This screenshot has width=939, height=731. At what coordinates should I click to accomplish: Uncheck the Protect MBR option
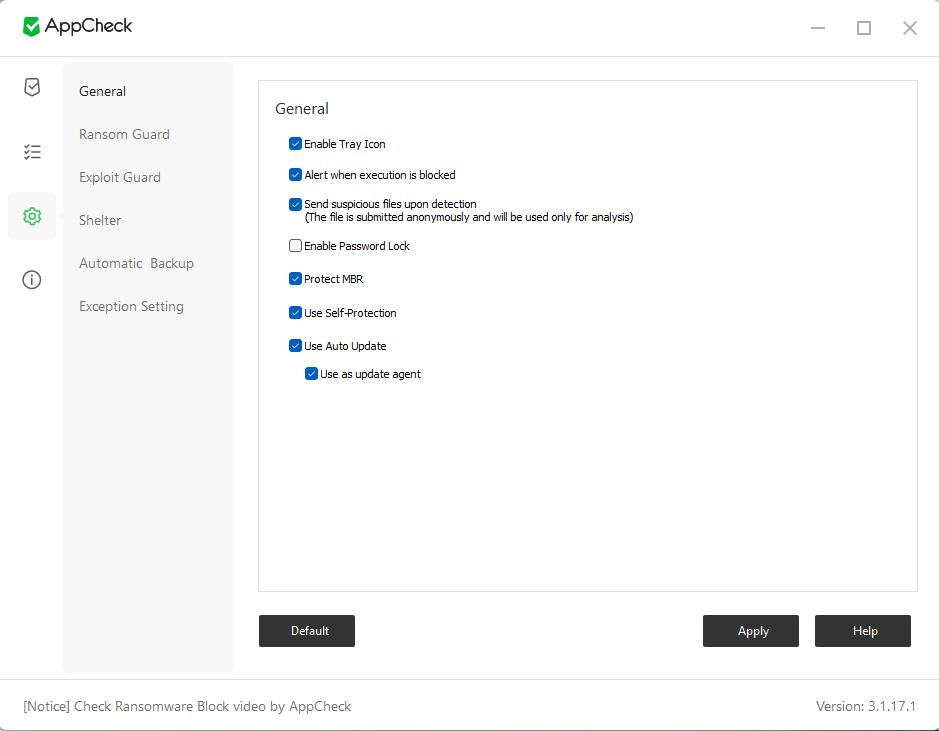click(295, 279)
